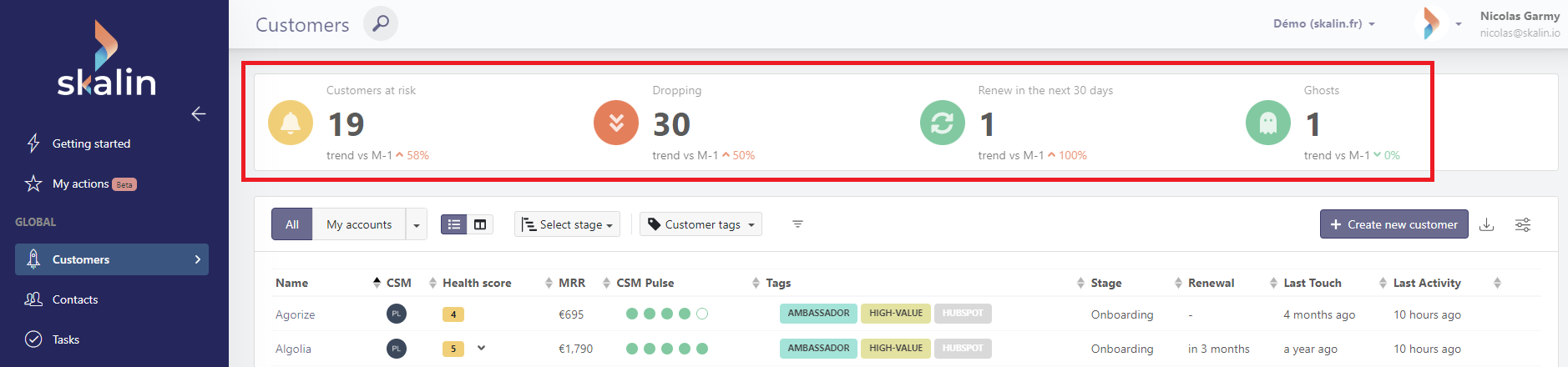The height and width of the screenshot is (367, 1568).
Task: Open the filter lines icon next to Customer tags
Action: (x=797, y=224)
